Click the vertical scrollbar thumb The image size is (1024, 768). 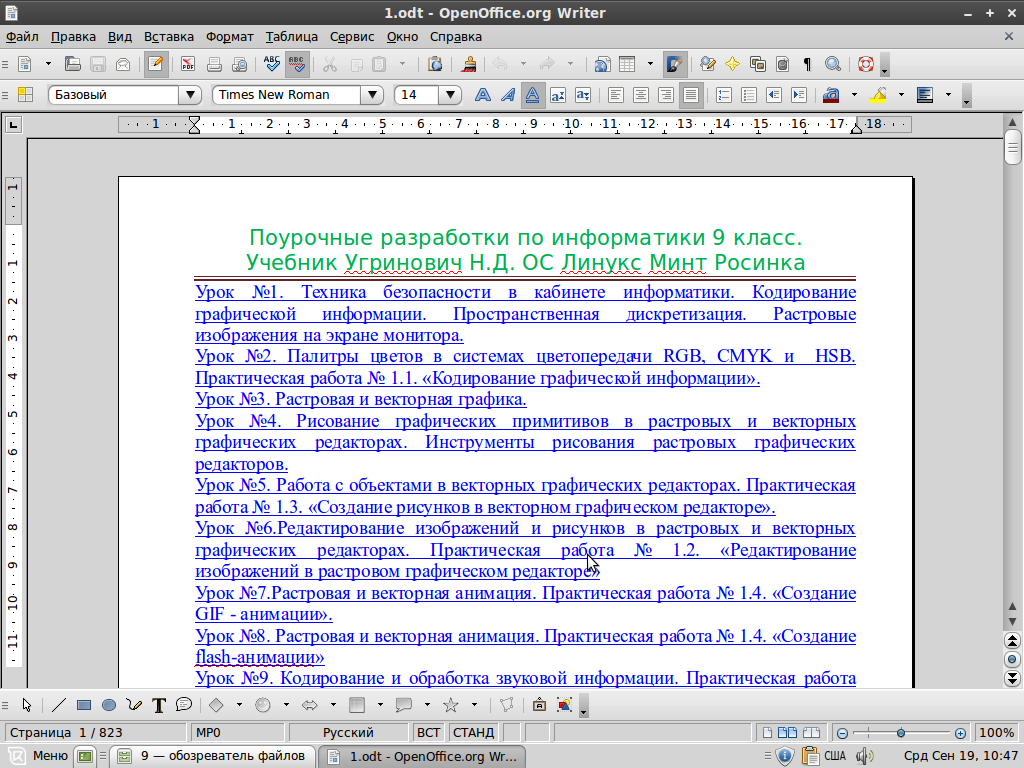coord(1012,147)
